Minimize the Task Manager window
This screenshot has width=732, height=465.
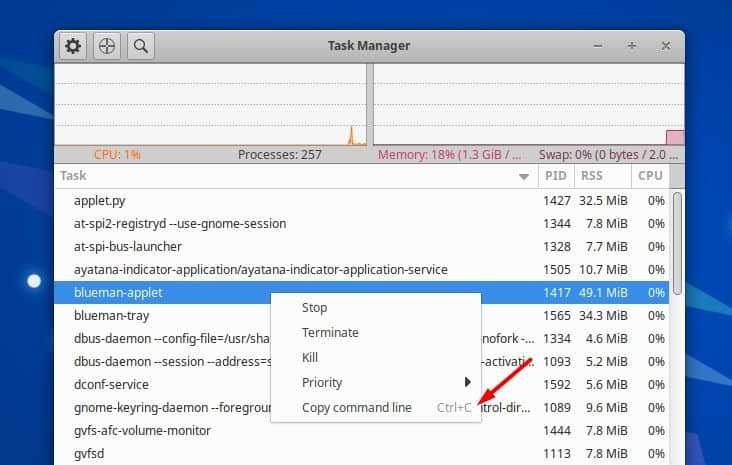(x=598, y=46)
